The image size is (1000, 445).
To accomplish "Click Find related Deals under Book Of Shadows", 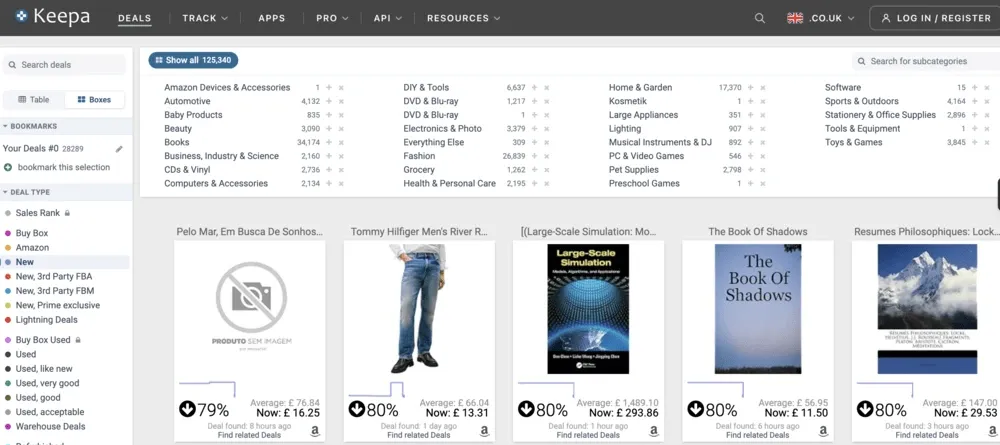I will point(757,435).
